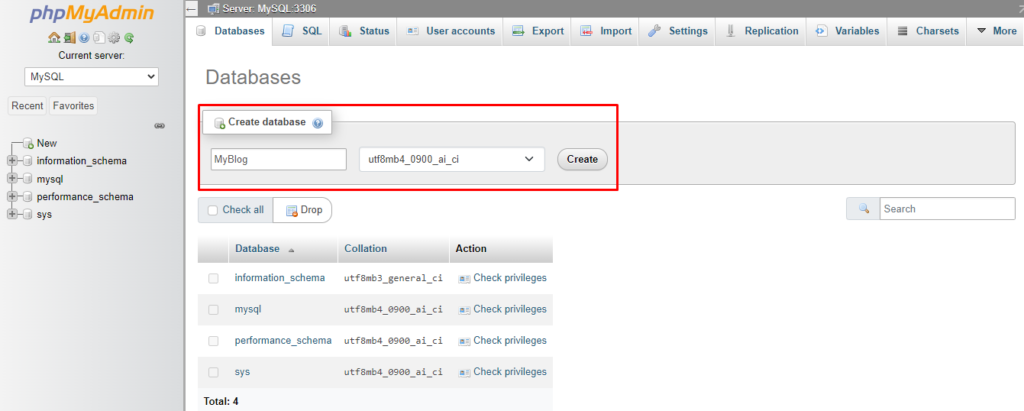The height and width of the screenshot is (411, 1024).
Task: Expand the performance_schema tree node
Action: [x=12, y=197]
